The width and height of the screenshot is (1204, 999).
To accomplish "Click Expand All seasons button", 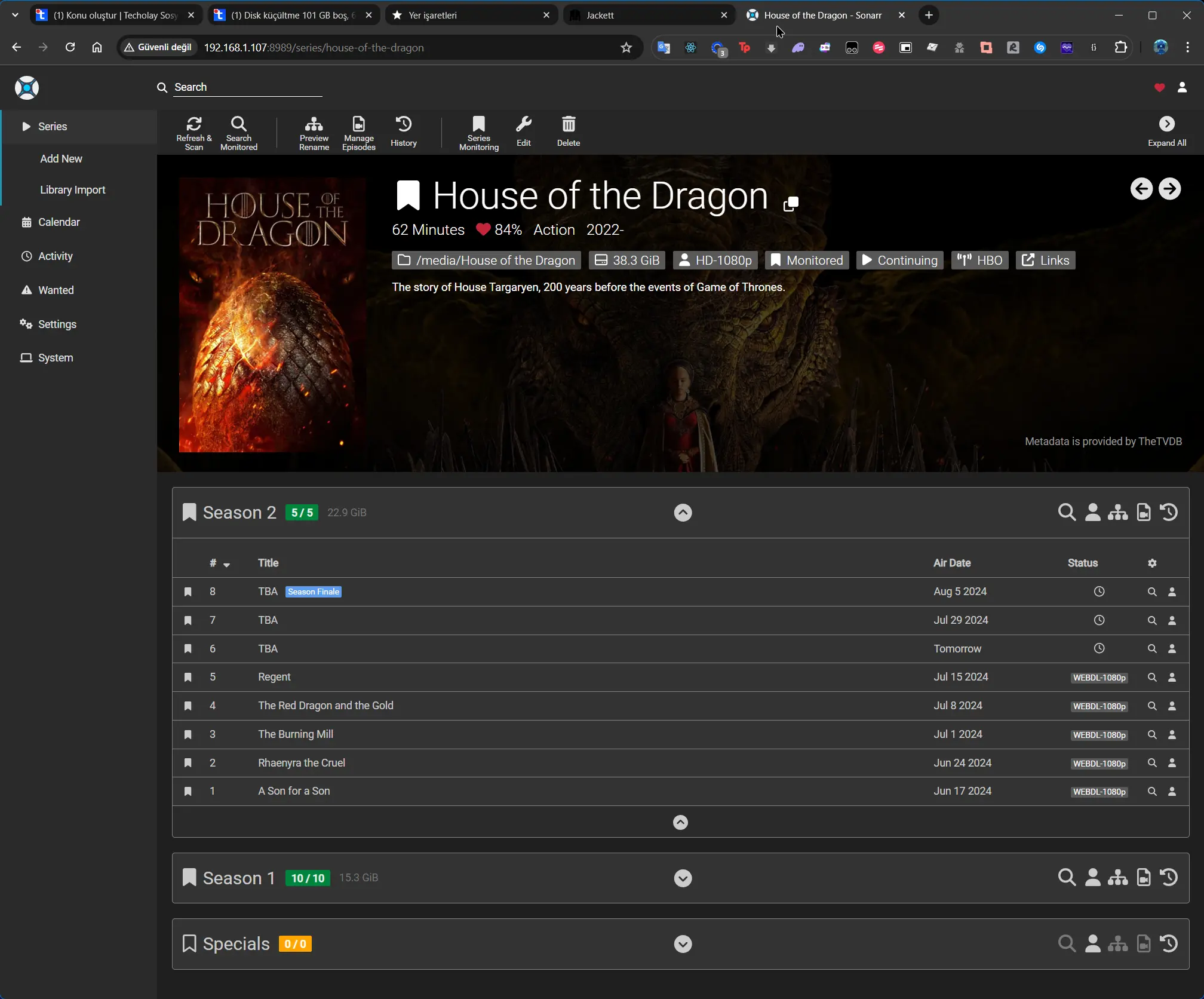I will [1167, 133].
